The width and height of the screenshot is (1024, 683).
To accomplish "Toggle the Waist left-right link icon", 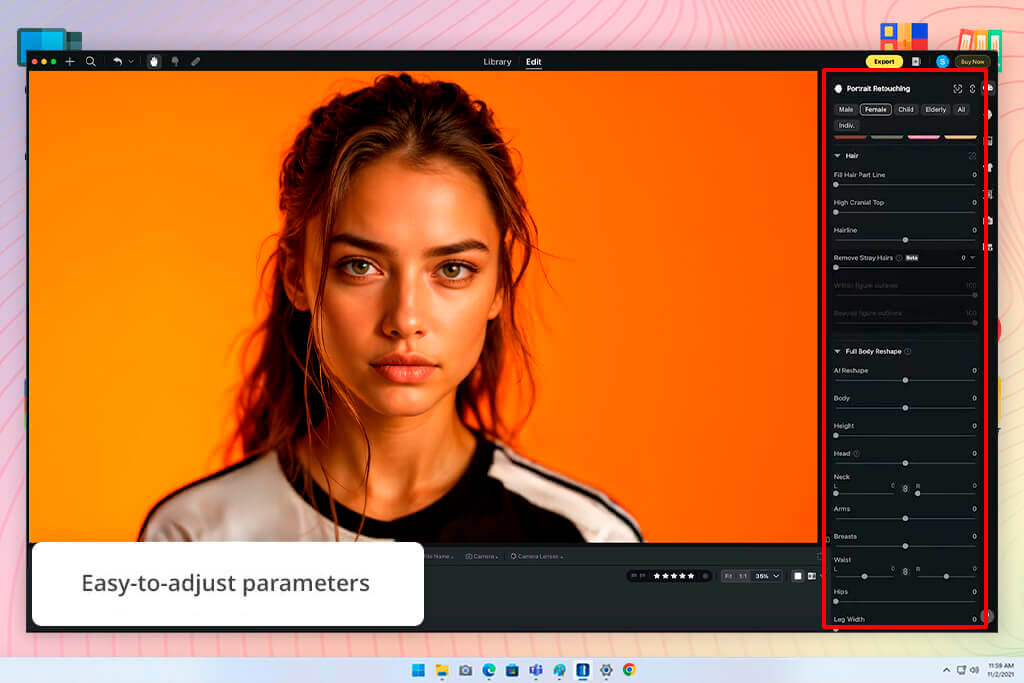I will 905,571.
